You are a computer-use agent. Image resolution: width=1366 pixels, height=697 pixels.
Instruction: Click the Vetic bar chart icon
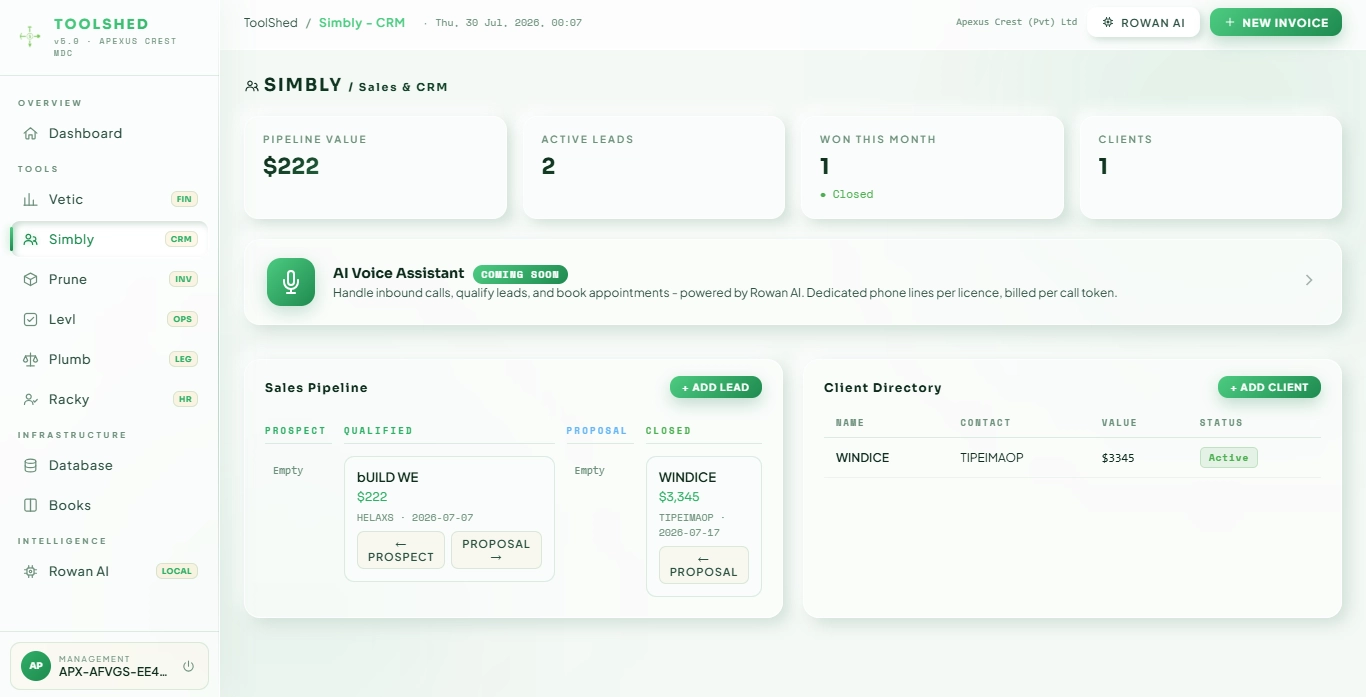30,199
